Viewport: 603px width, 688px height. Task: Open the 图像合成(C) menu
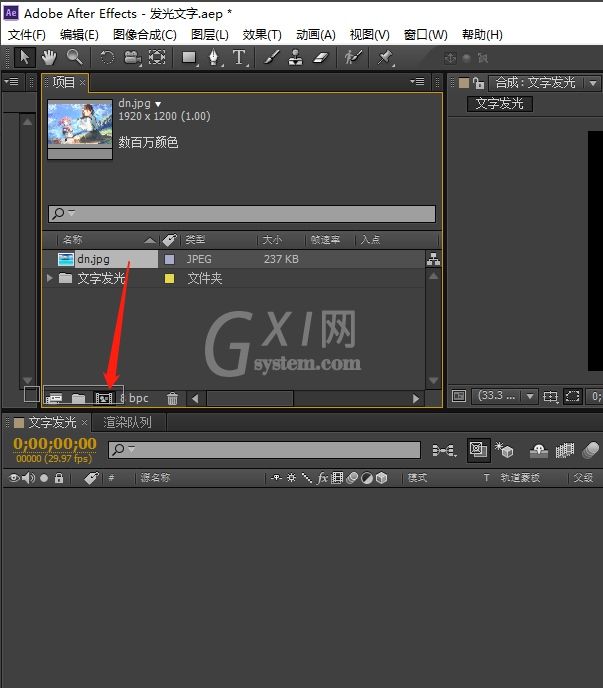(145, 35)
